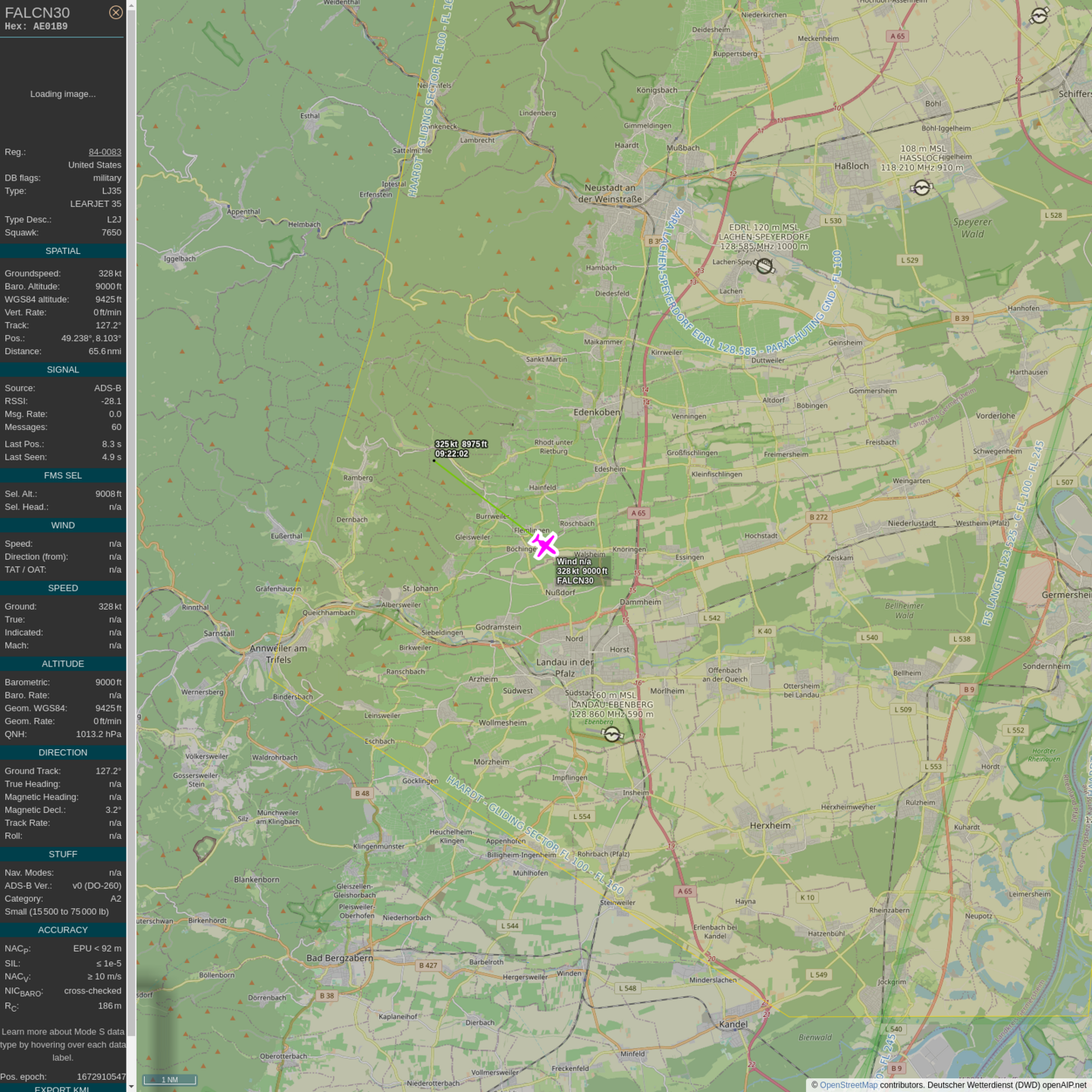Click the FALCN30 callsign title
1092x1092 pixels.
[x=37, y=13]
